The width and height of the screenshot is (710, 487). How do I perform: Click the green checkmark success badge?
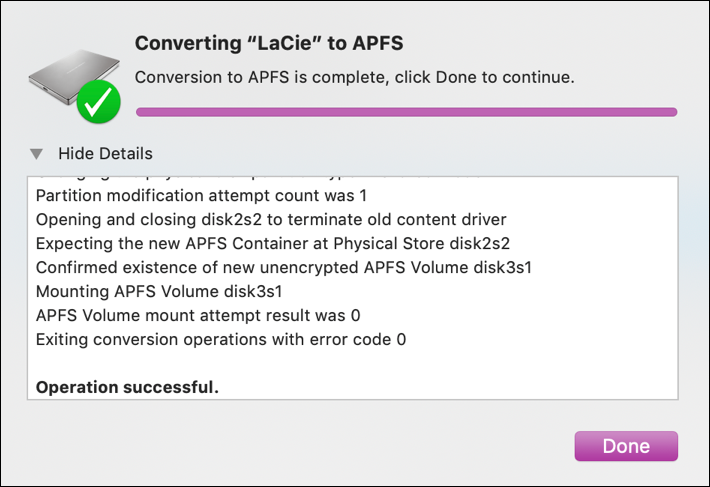point(99,101)
